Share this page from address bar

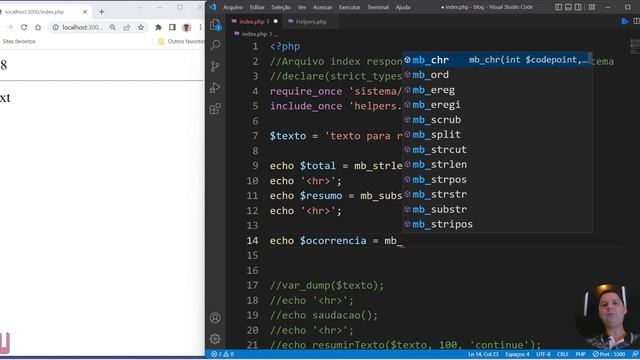pos(127,27)
